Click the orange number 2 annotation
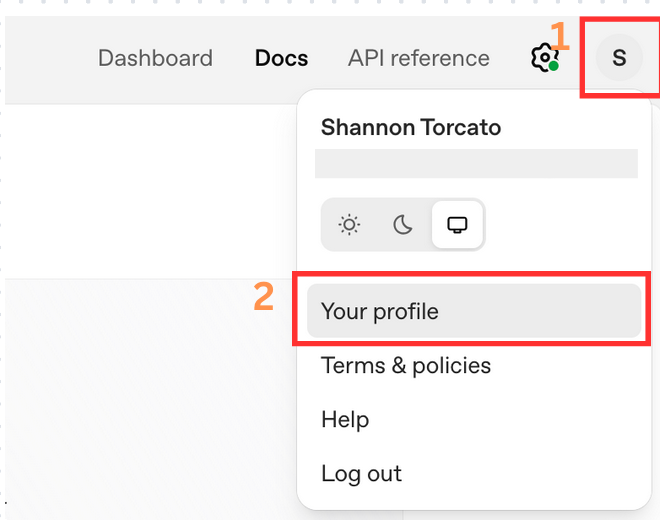The image size is (660, 520). 263,297
